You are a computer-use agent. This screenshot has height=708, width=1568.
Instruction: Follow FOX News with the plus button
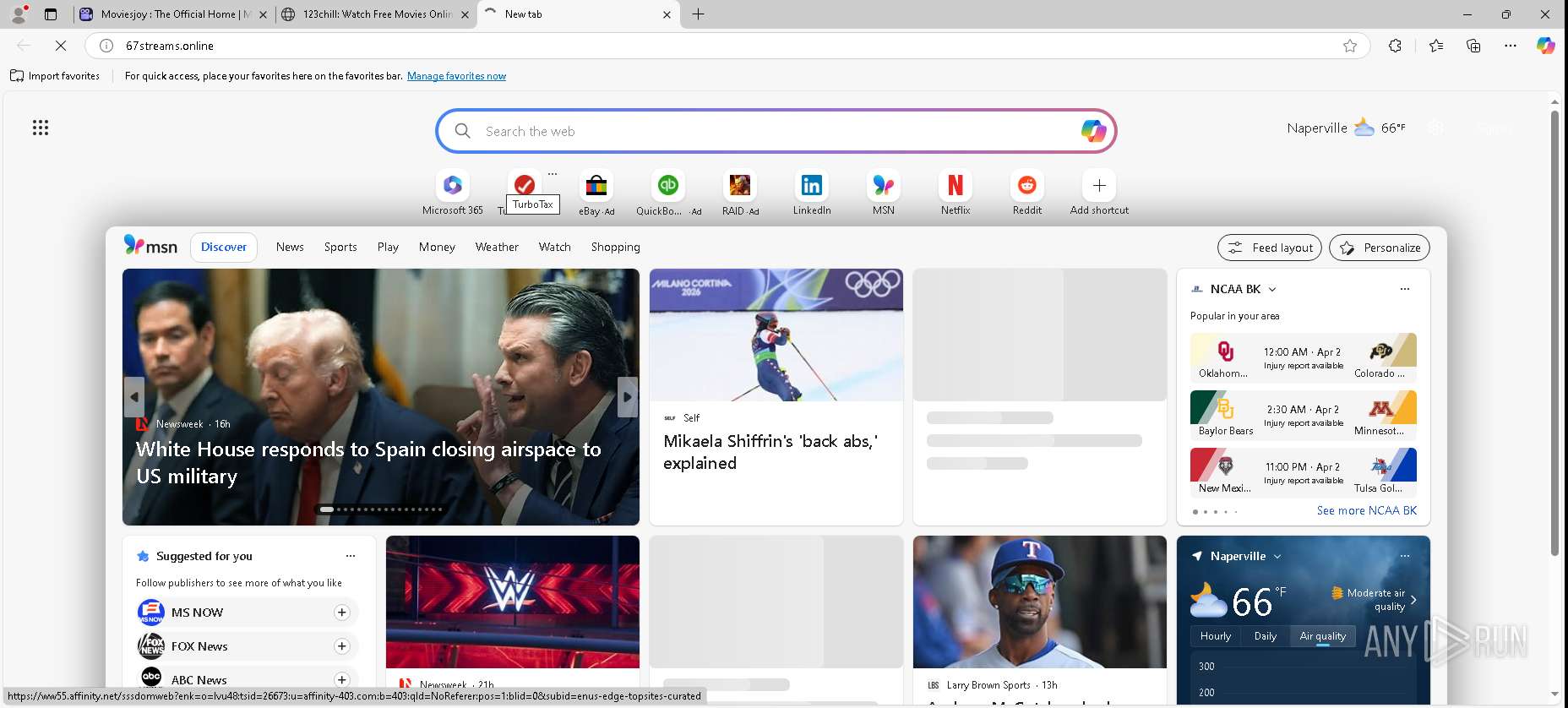click(341, 646)
